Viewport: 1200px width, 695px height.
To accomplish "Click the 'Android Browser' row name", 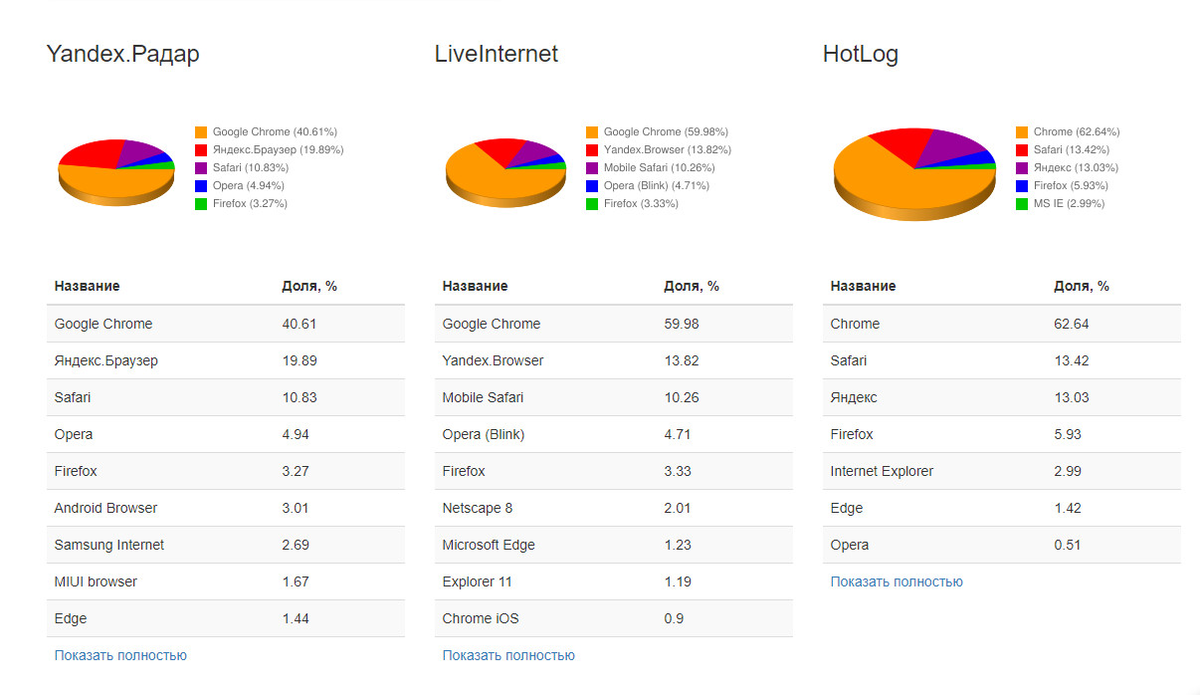I will point(106,508).
